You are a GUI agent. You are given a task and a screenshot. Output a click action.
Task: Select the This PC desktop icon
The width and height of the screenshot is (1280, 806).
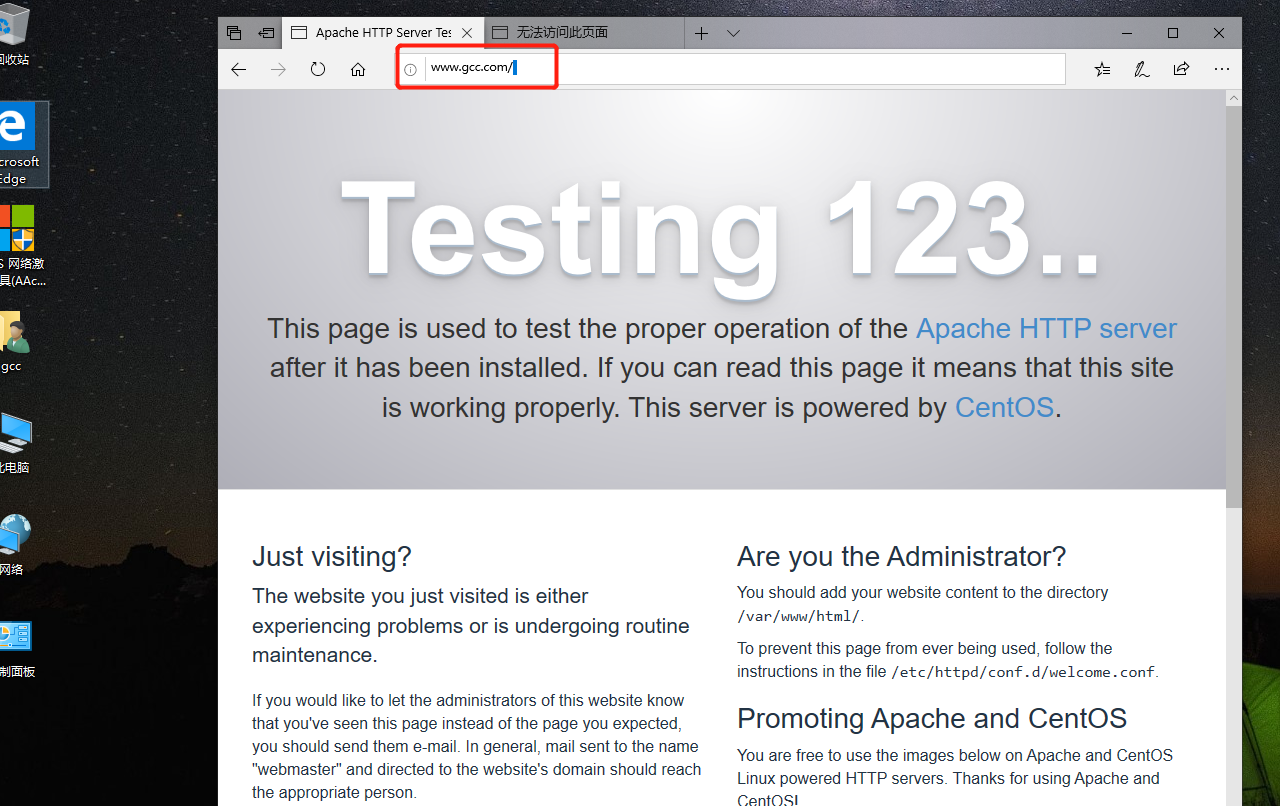(15, 443)
